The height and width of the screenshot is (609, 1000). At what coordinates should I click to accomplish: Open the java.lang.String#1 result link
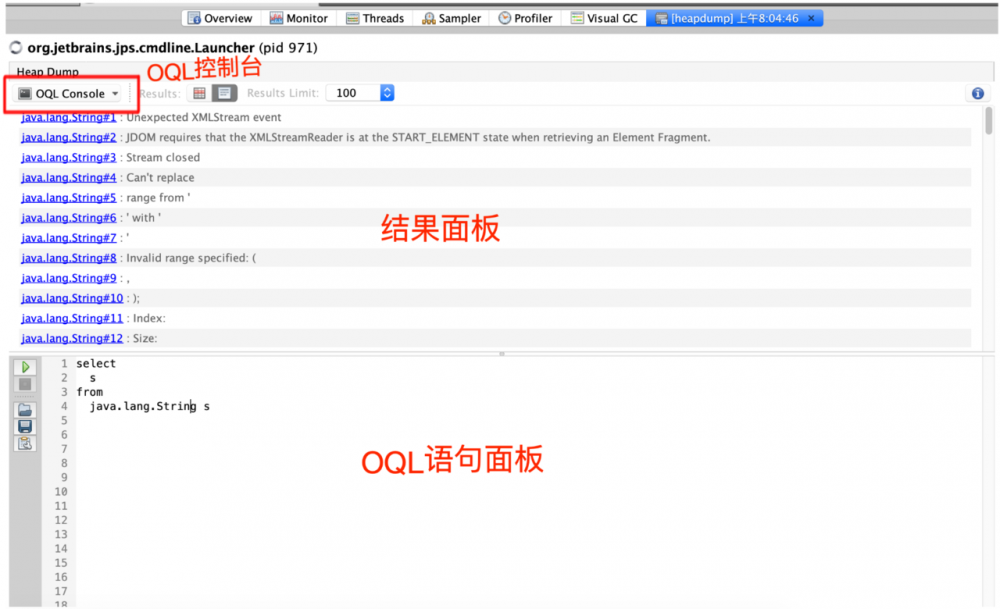68,117
